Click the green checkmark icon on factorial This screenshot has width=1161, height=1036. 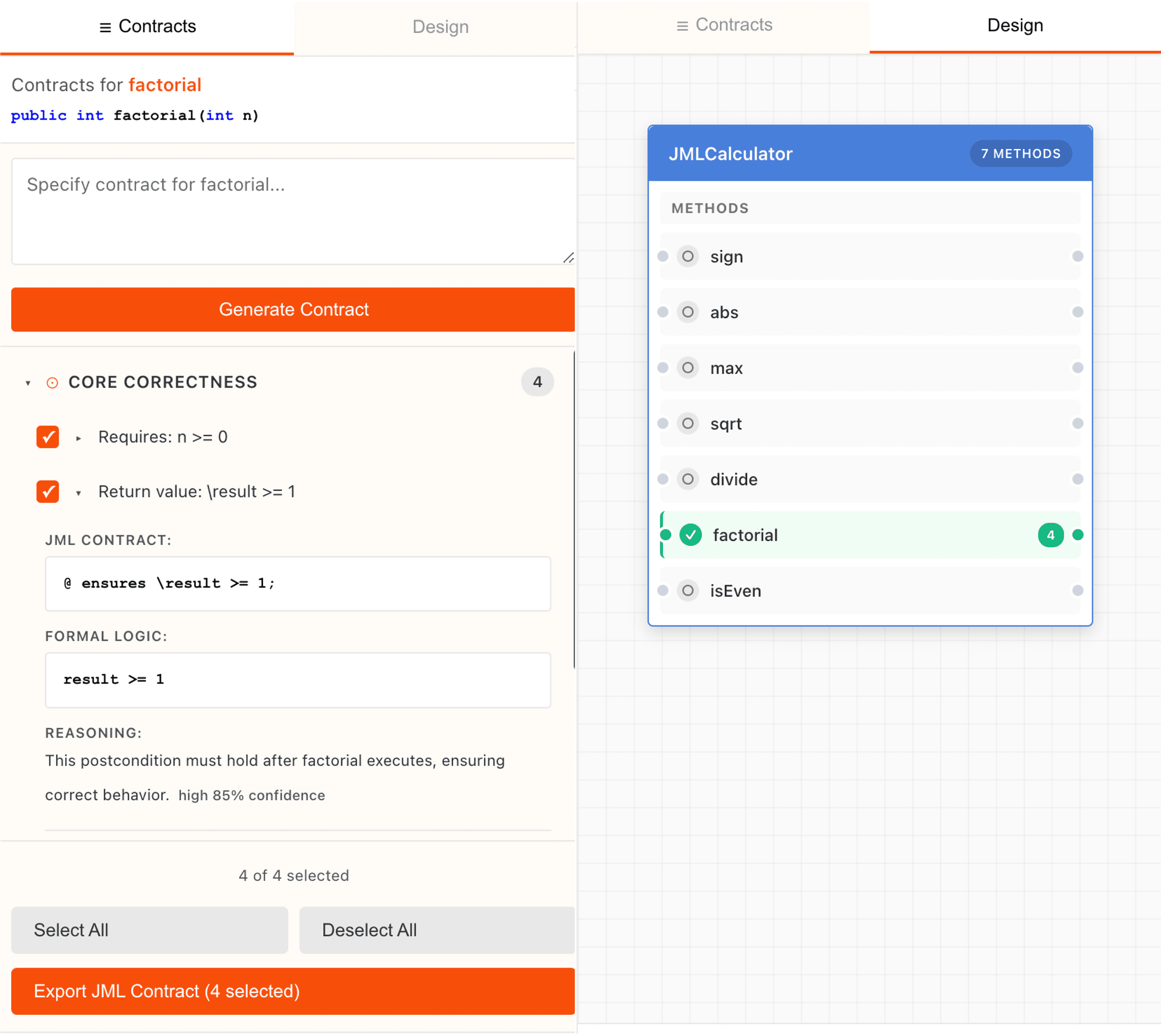(690, 535)
